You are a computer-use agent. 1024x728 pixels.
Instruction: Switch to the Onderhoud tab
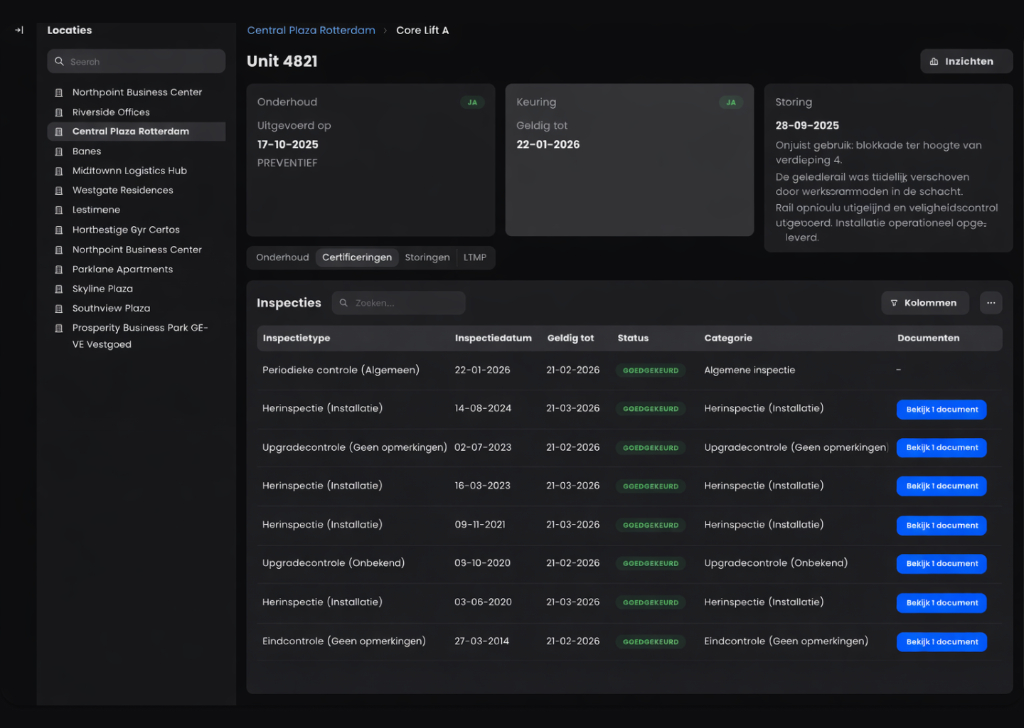(282, 258)
